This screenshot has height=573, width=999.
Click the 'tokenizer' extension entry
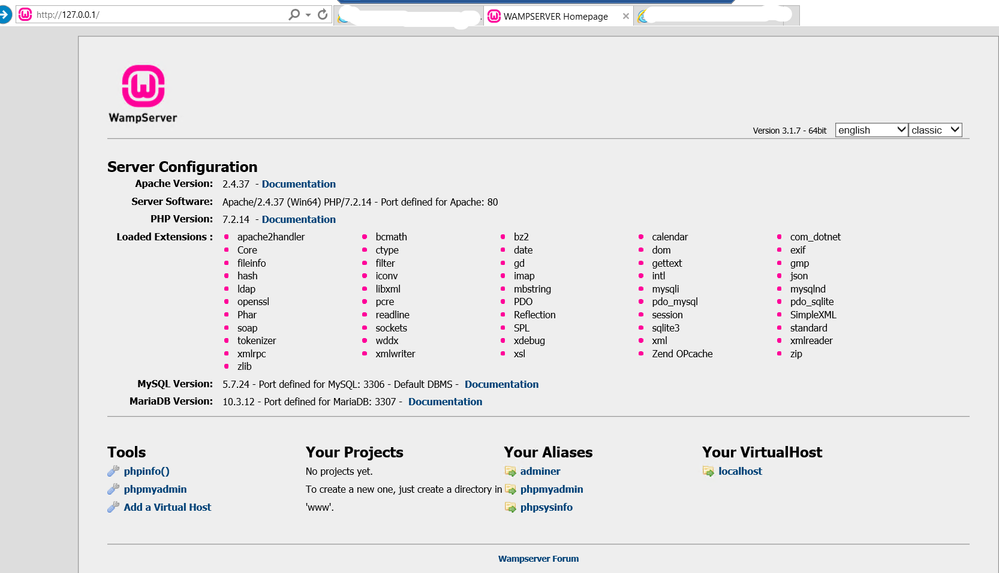pos(257,340)
